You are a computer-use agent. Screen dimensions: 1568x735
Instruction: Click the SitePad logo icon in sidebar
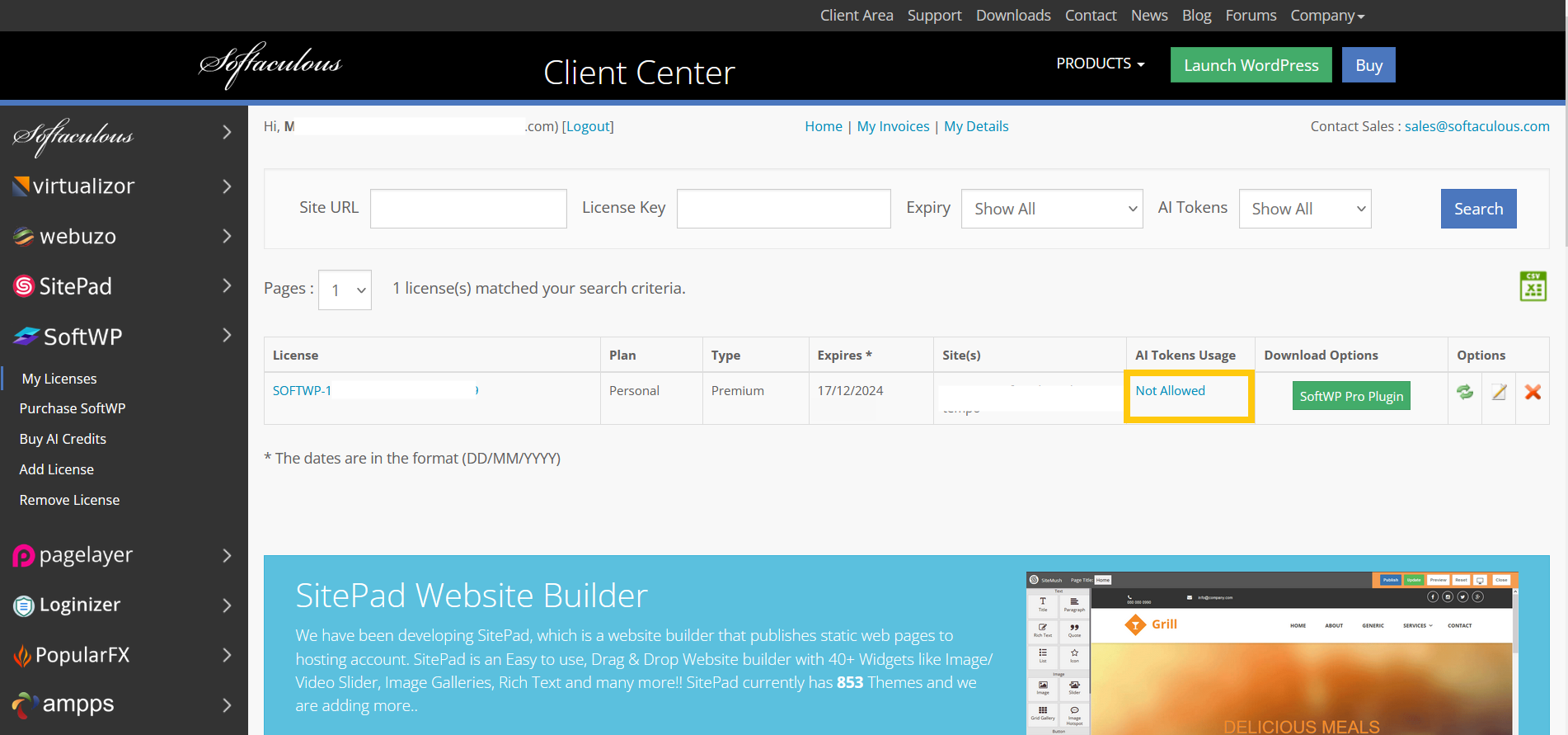point(24,286)
